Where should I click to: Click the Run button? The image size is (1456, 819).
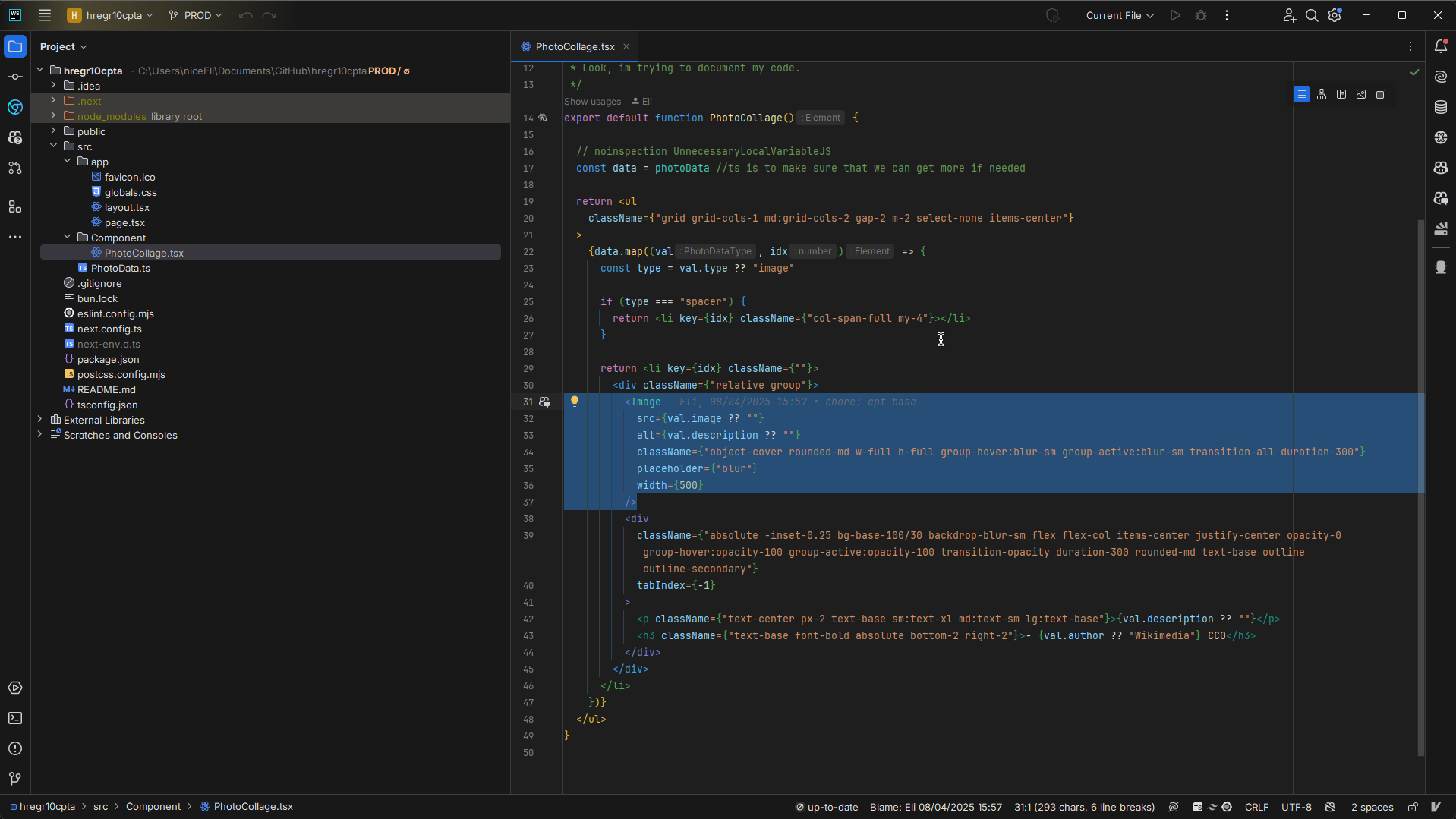1175,15
